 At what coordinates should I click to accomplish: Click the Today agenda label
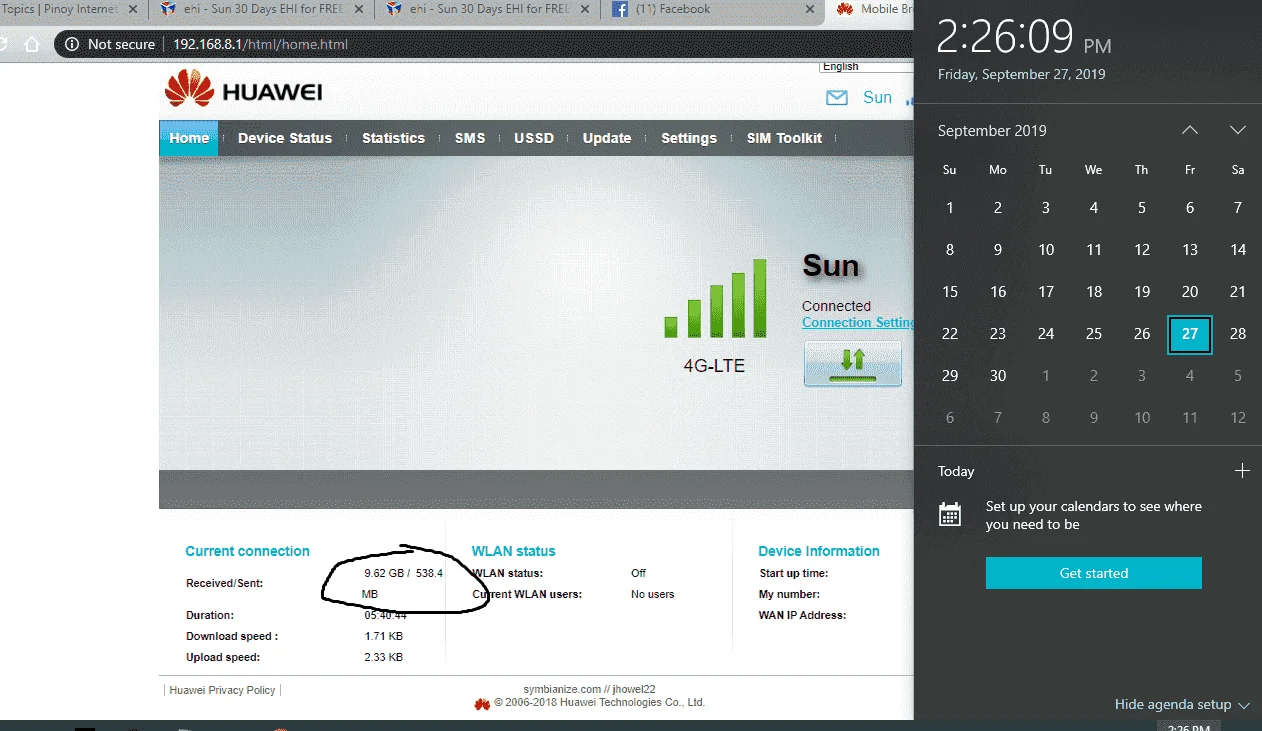pyautogui.click(x=956, y=471)
